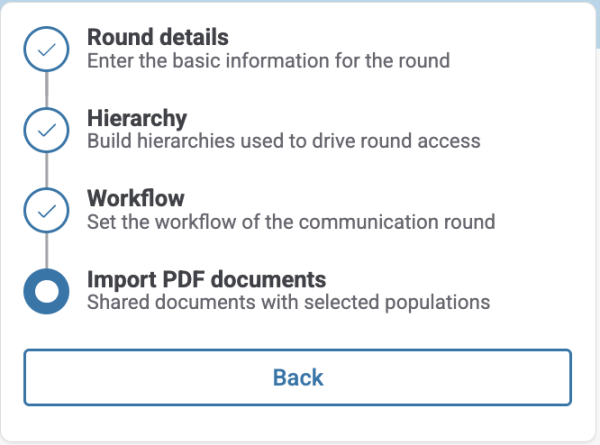Click connector line between Workflow and Import PDF
Viewport: 600px width, 445px height.
pos(46,250)
